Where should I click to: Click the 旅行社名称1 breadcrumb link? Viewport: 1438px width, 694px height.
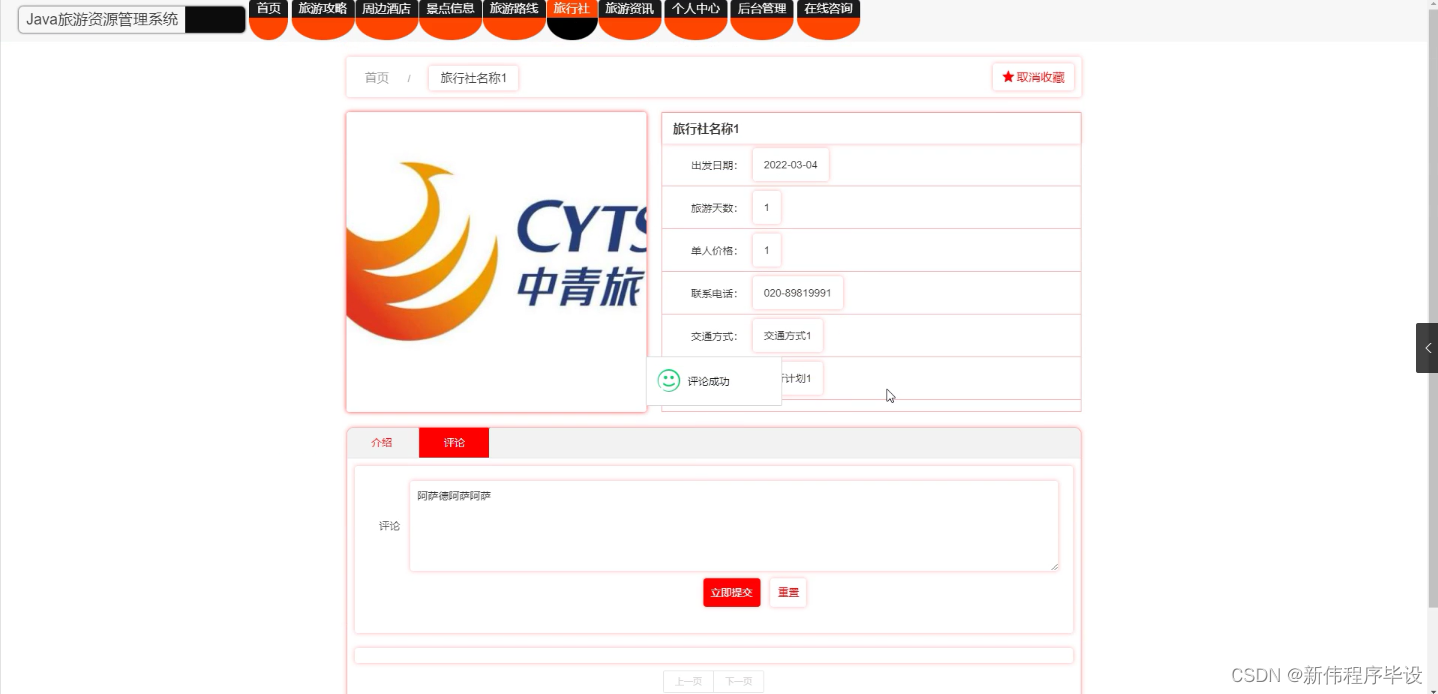473,77
